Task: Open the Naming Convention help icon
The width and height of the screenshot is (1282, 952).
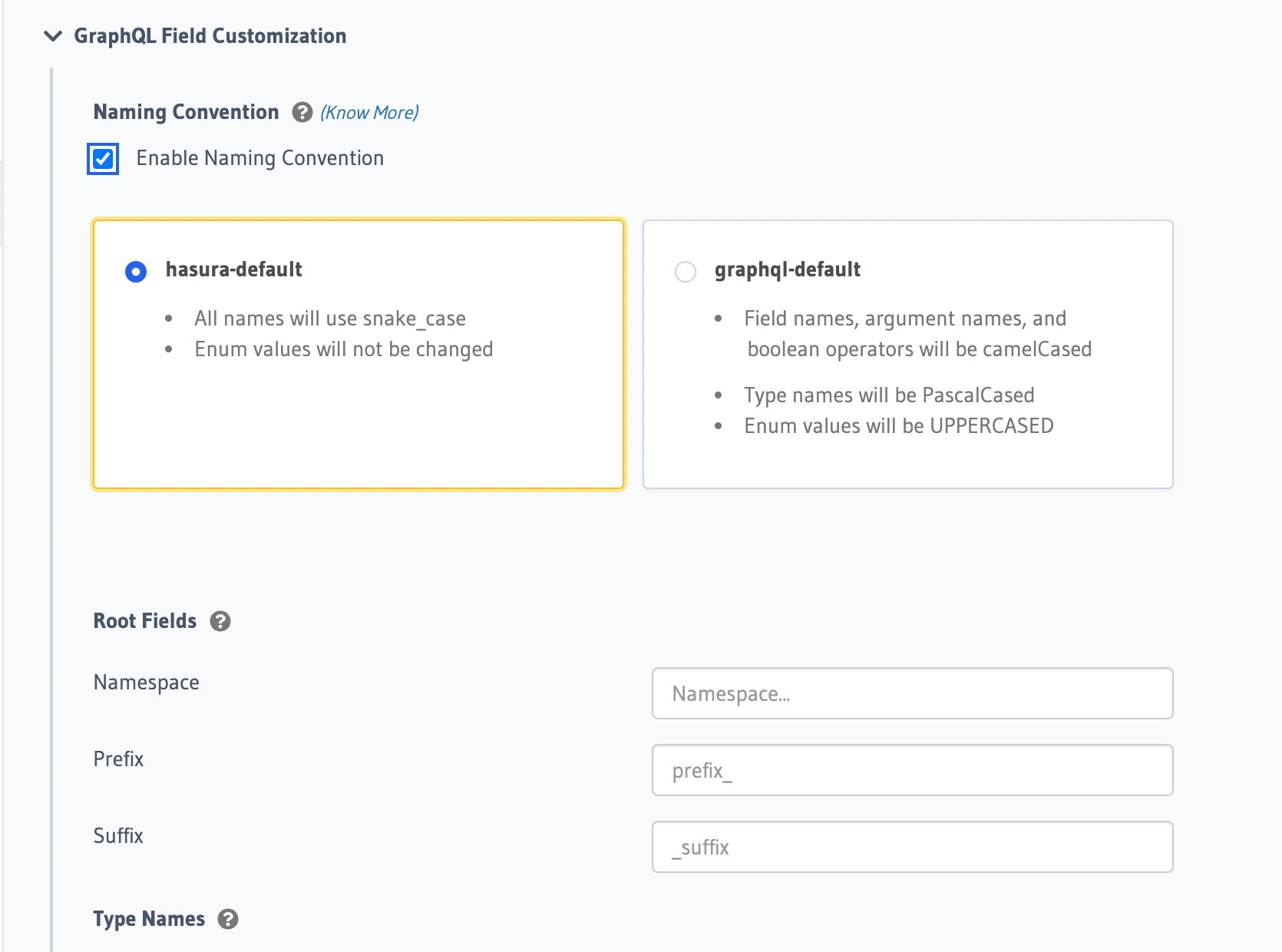Action: tap(302, 113)
